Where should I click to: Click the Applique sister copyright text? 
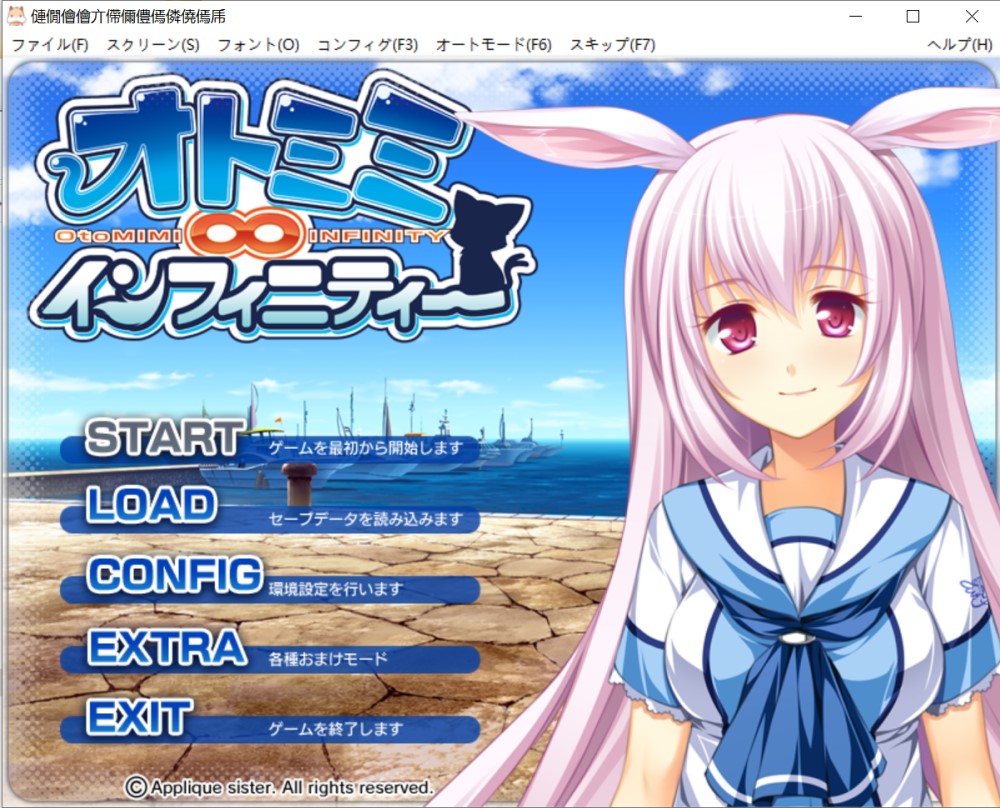tap(279, 788)
